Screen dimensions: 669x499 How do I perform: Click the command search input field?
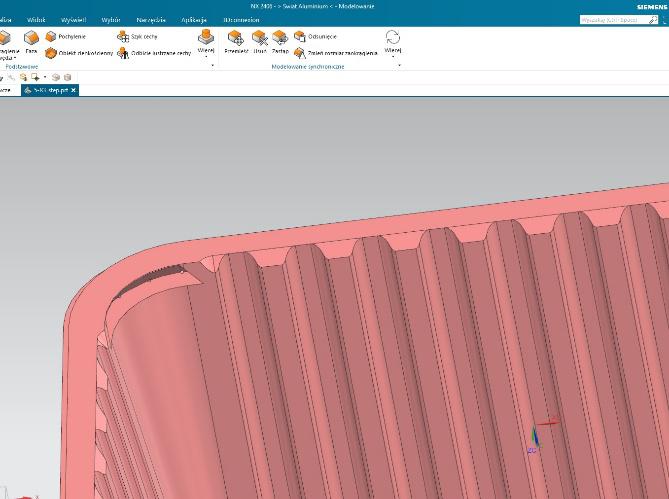[610, 19]
